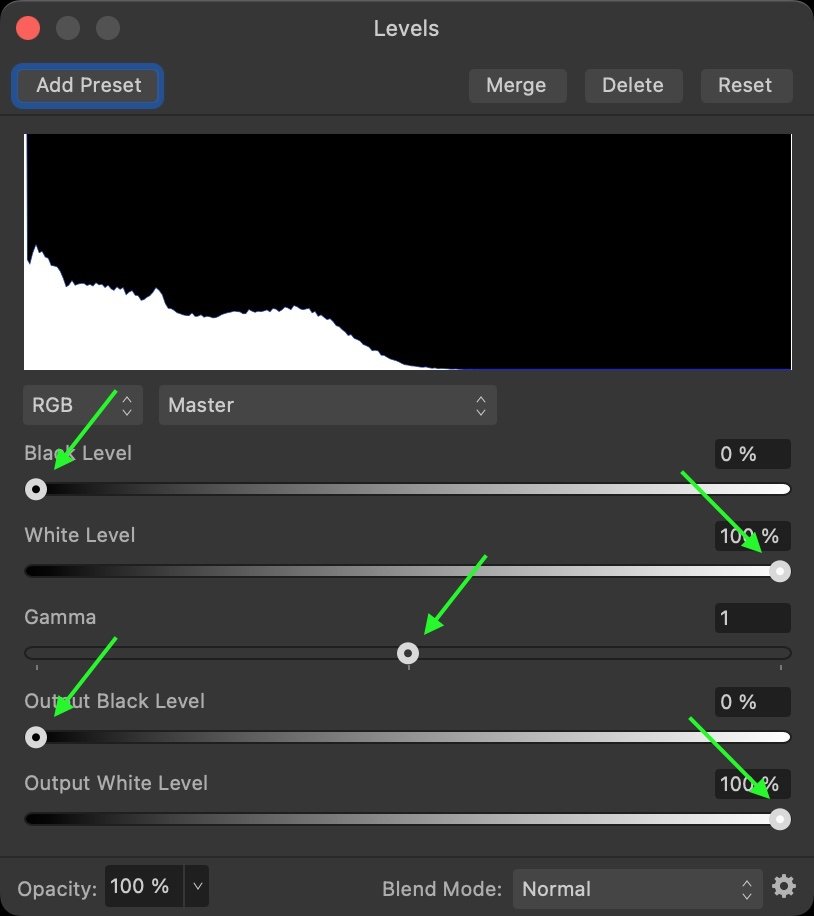Viewport: 814px width, 916px height.
Task: Click the Output Black Level slider handle
Action: (36, 737)
